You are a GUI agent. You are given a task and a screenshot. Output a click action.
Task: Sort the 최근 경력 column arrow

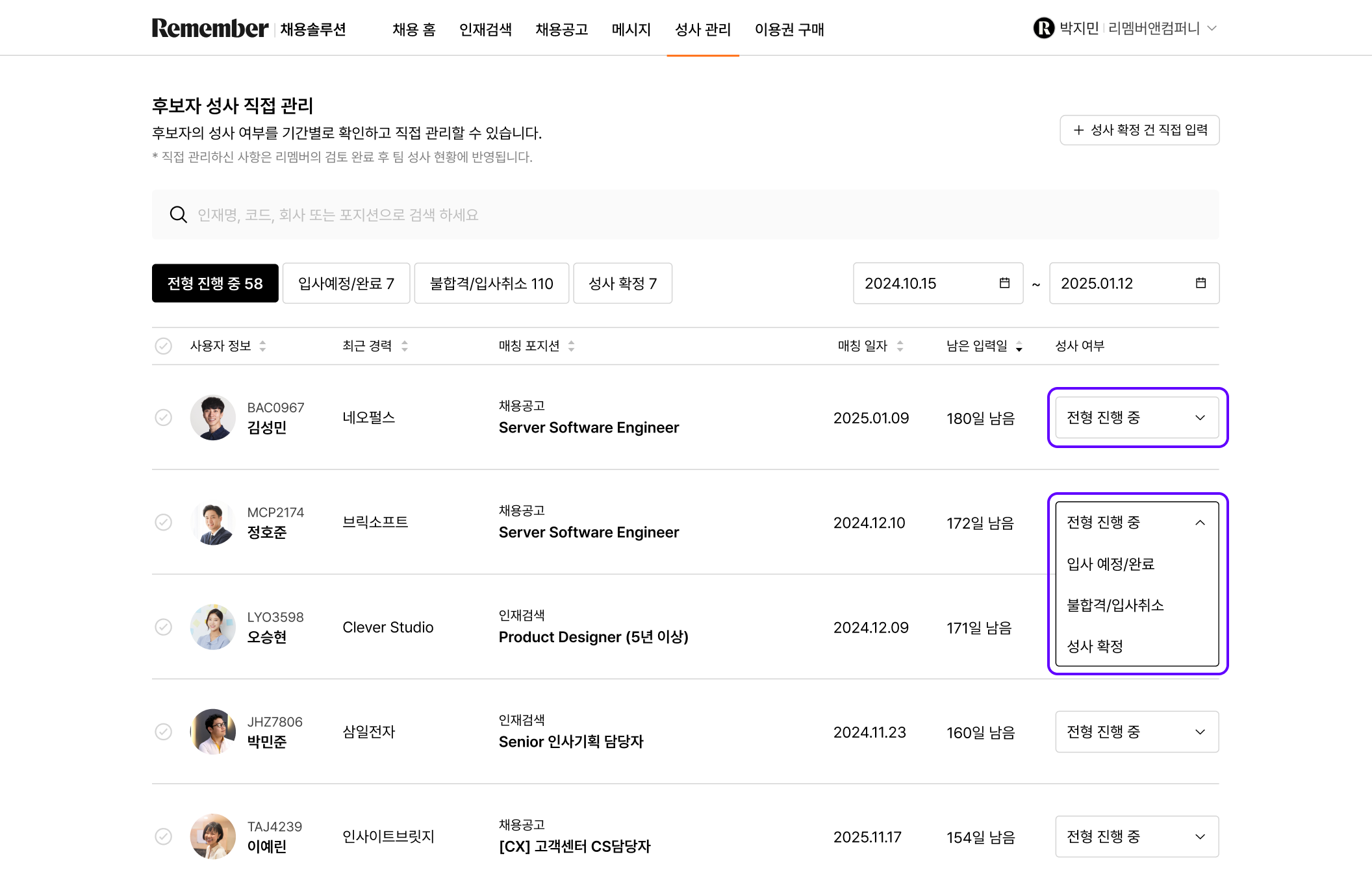click(405, 346)
